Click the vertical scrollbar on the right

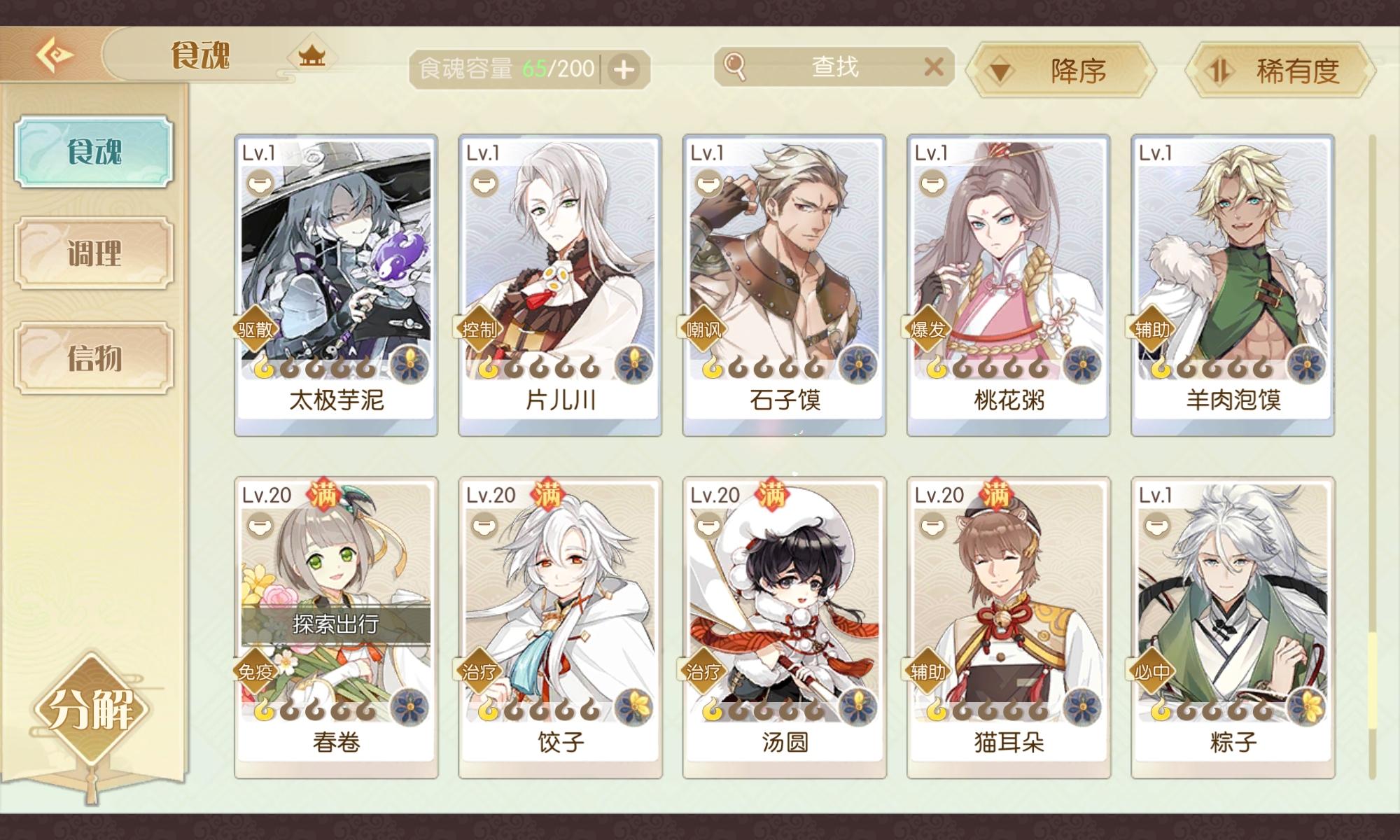click(1373, 456)
